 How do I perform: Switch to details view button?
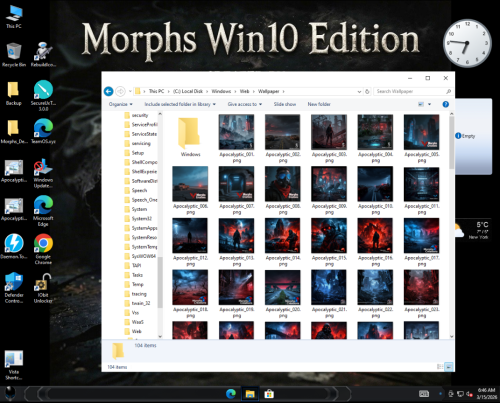(x=440, y=367)
